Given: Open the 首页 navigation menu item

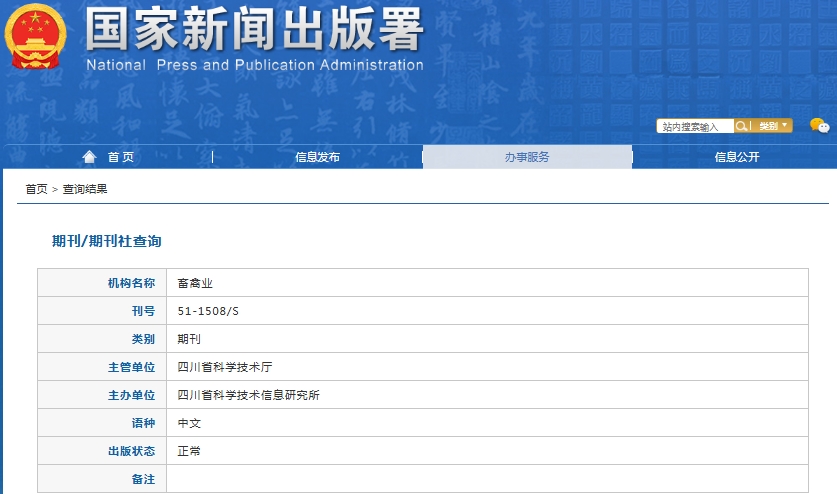Looking at the screenshot, I should (120, 157).
